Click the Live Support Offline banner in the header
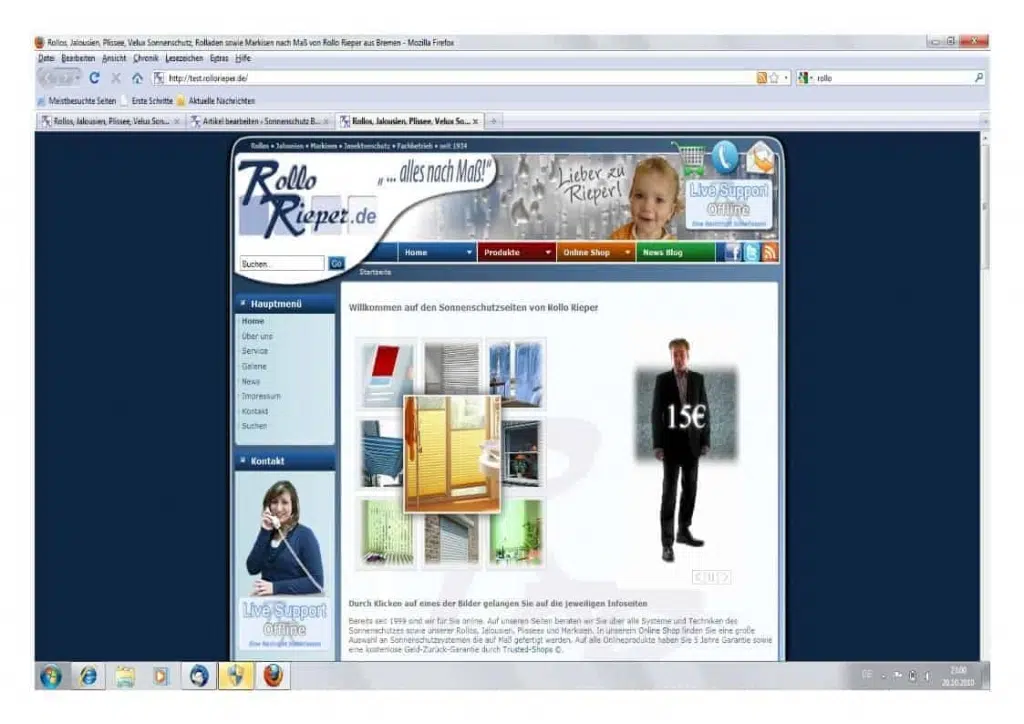The height and width of the screenshot is (724, 1024). (x=729, y=204)
